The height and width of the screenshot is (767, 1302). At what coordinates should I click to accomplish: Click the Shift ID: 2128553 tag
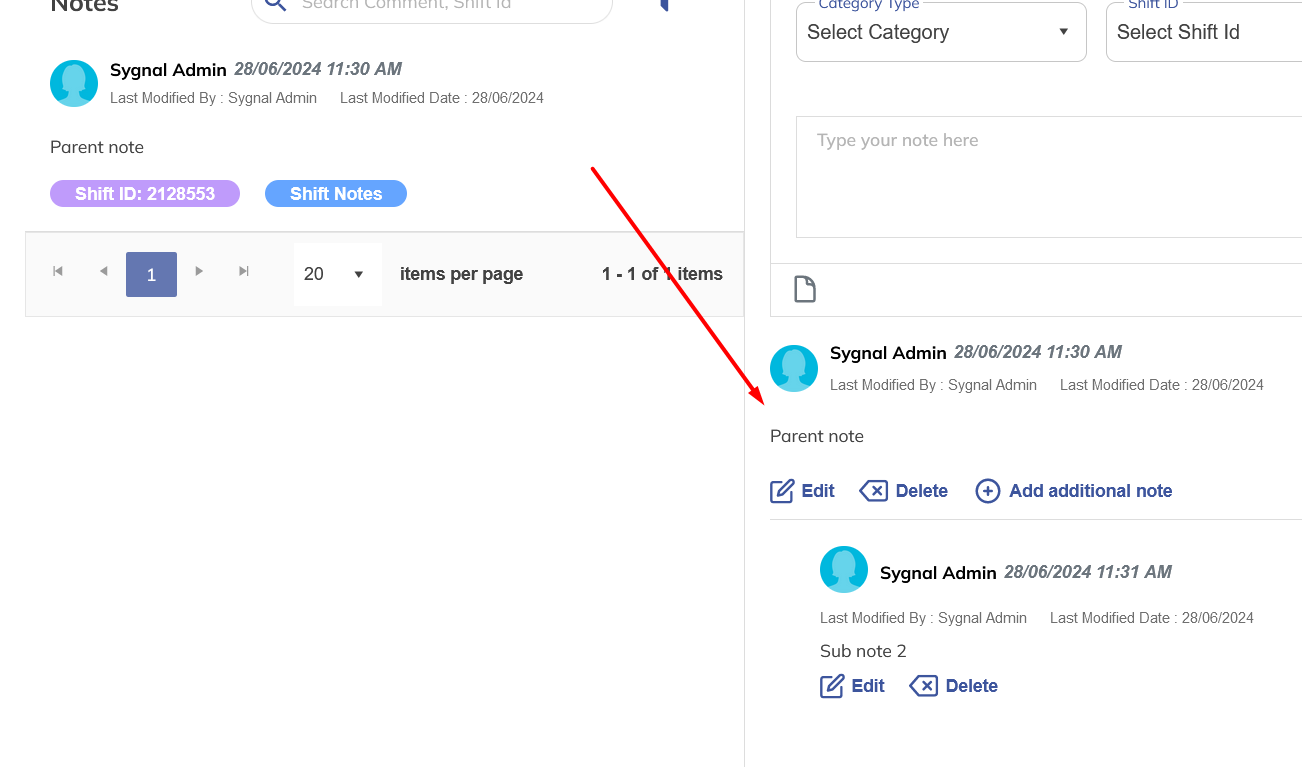[x=145, y=194]
